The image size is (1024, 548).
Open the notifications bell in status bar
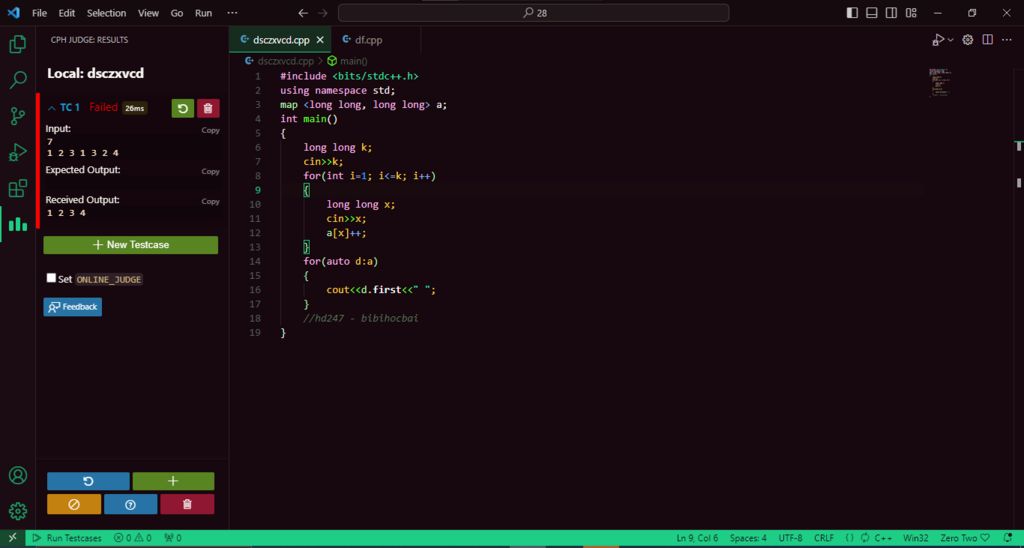[x=1008, y=538]
